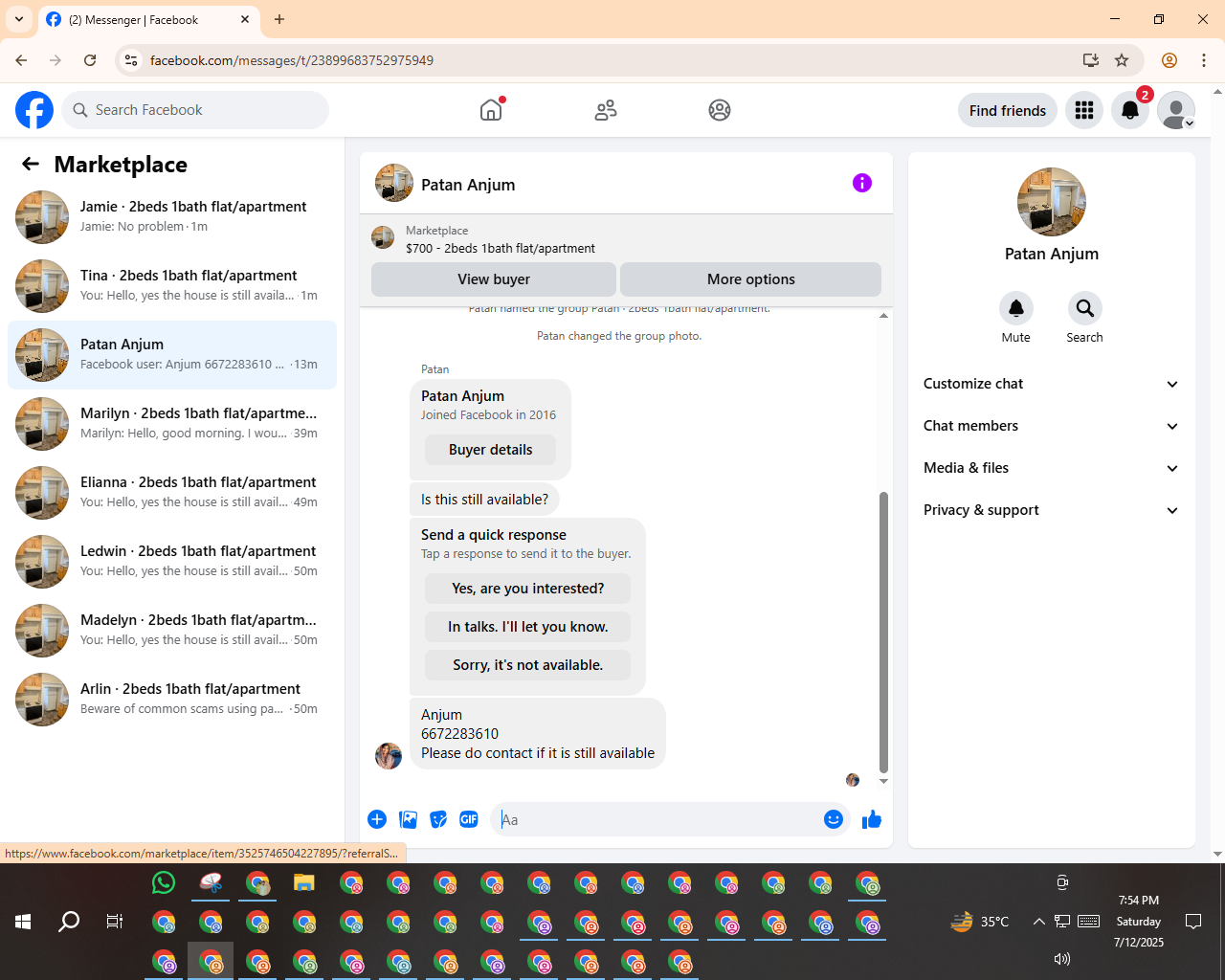
Task: Click the Facebook logo icon
Action: [34, 110]
